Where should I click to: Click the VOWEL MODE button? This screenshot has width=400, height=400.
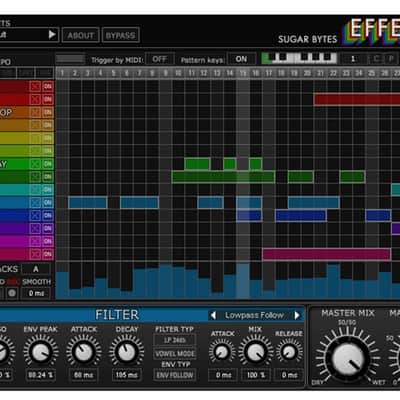(x=175, y=354)
